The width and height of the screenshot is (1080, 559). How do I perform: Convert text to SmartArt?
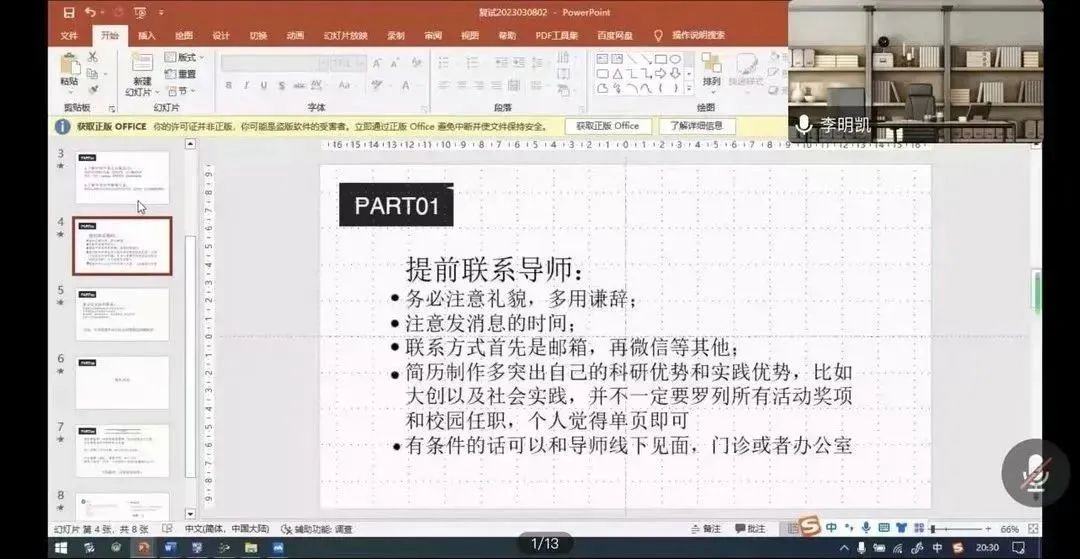pyautogui.click(x=565, y=90)
